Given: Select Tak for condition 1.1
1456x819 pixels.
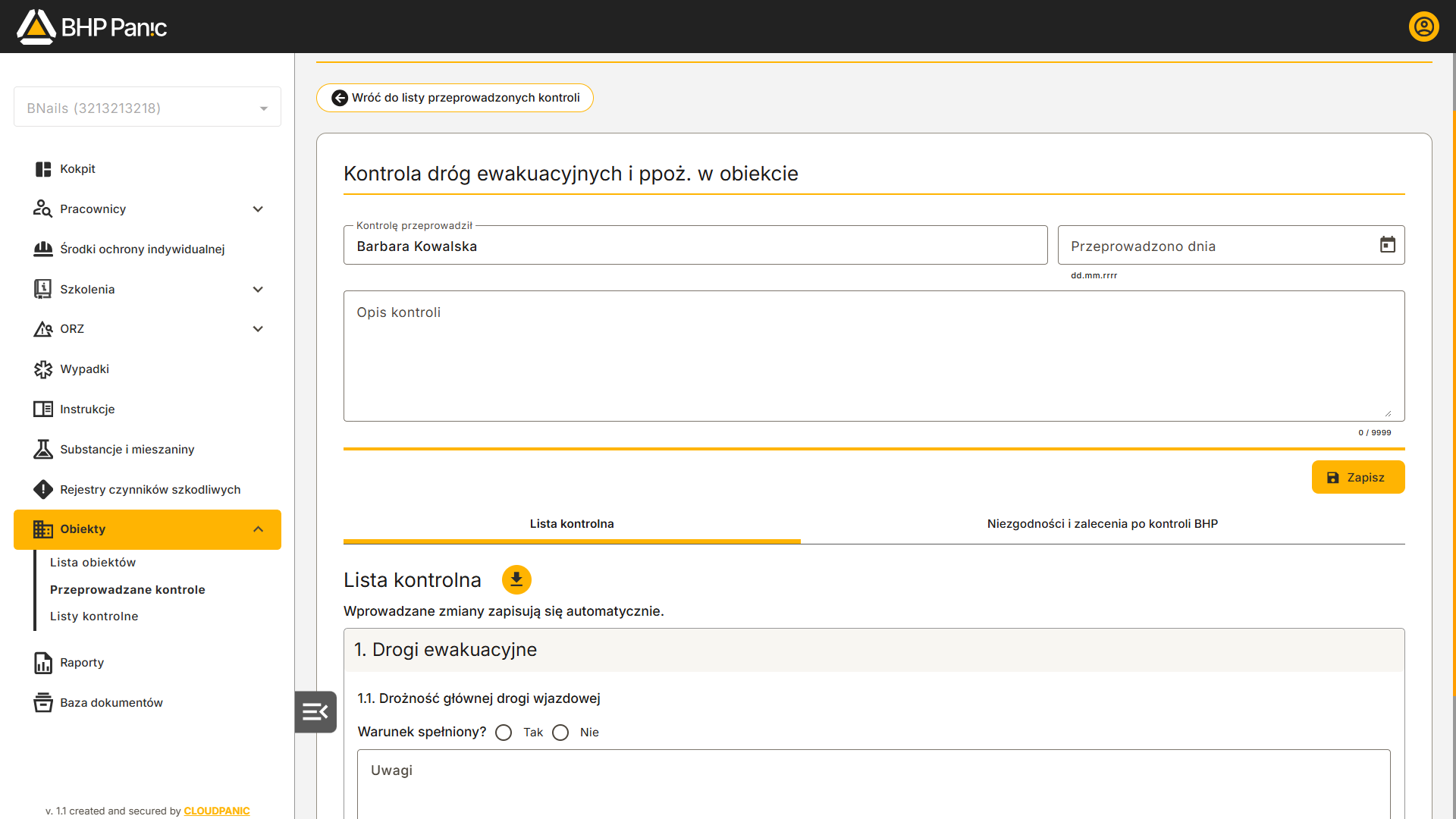Looking at the screenshot, I should click(x=504, y=733).
